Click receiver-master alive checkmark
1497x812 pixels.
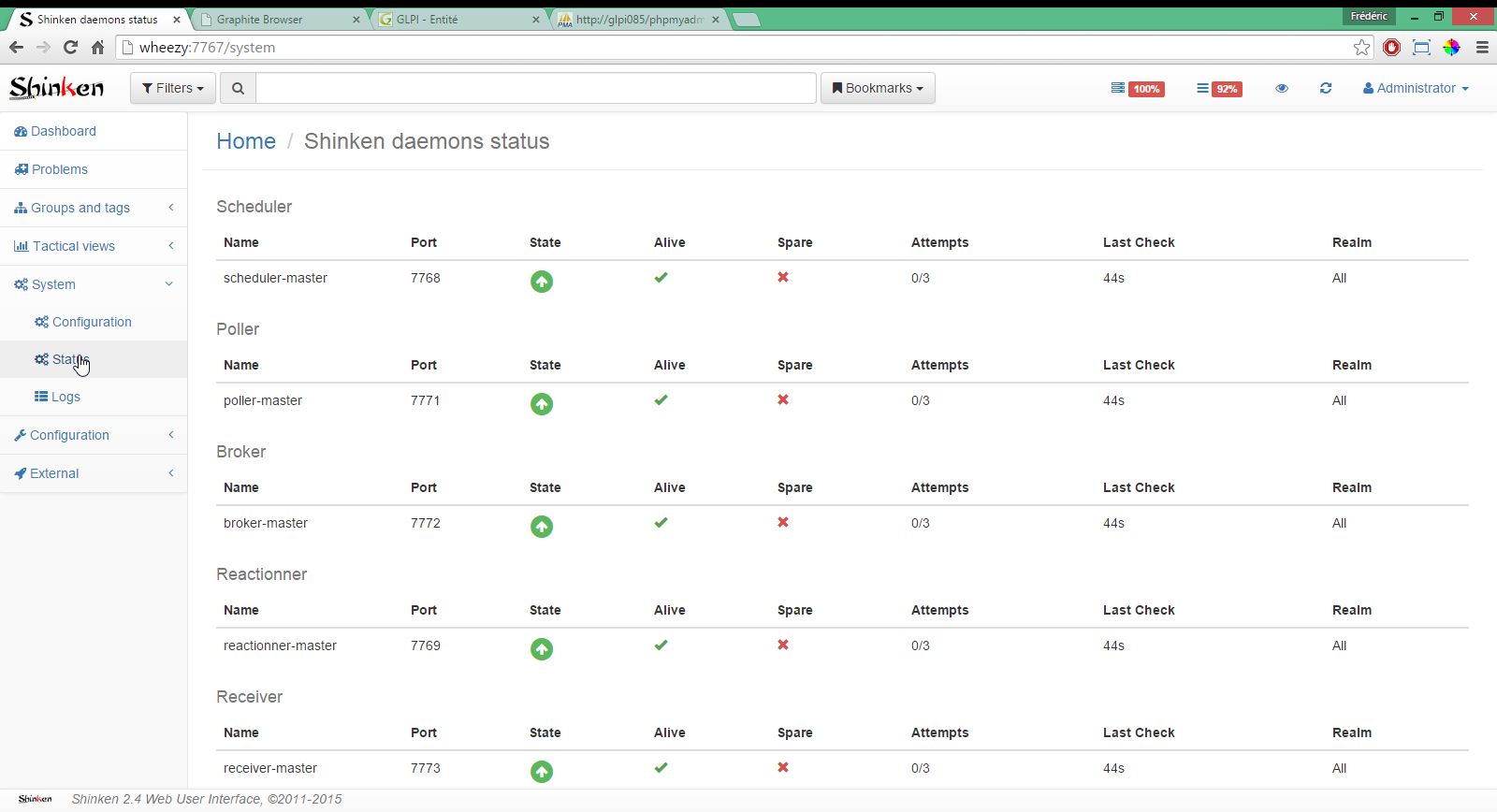point(661,767)
